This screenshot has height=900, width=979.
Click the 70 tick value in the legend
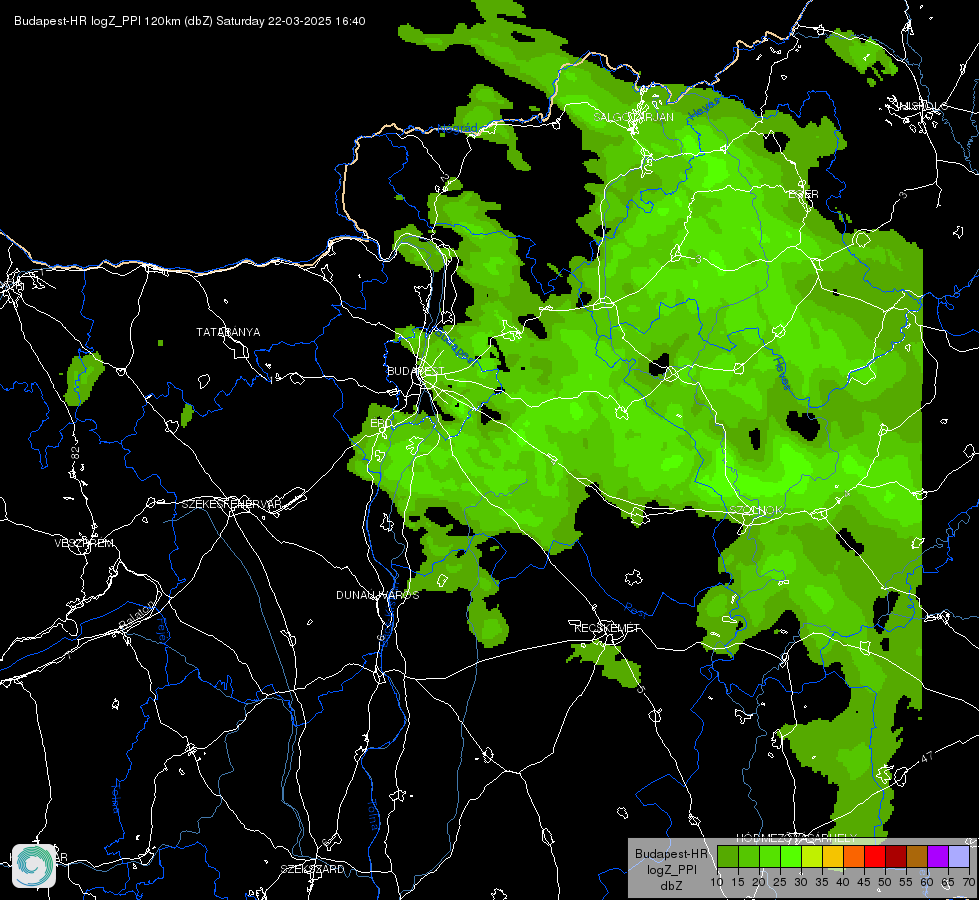(968, 882)
